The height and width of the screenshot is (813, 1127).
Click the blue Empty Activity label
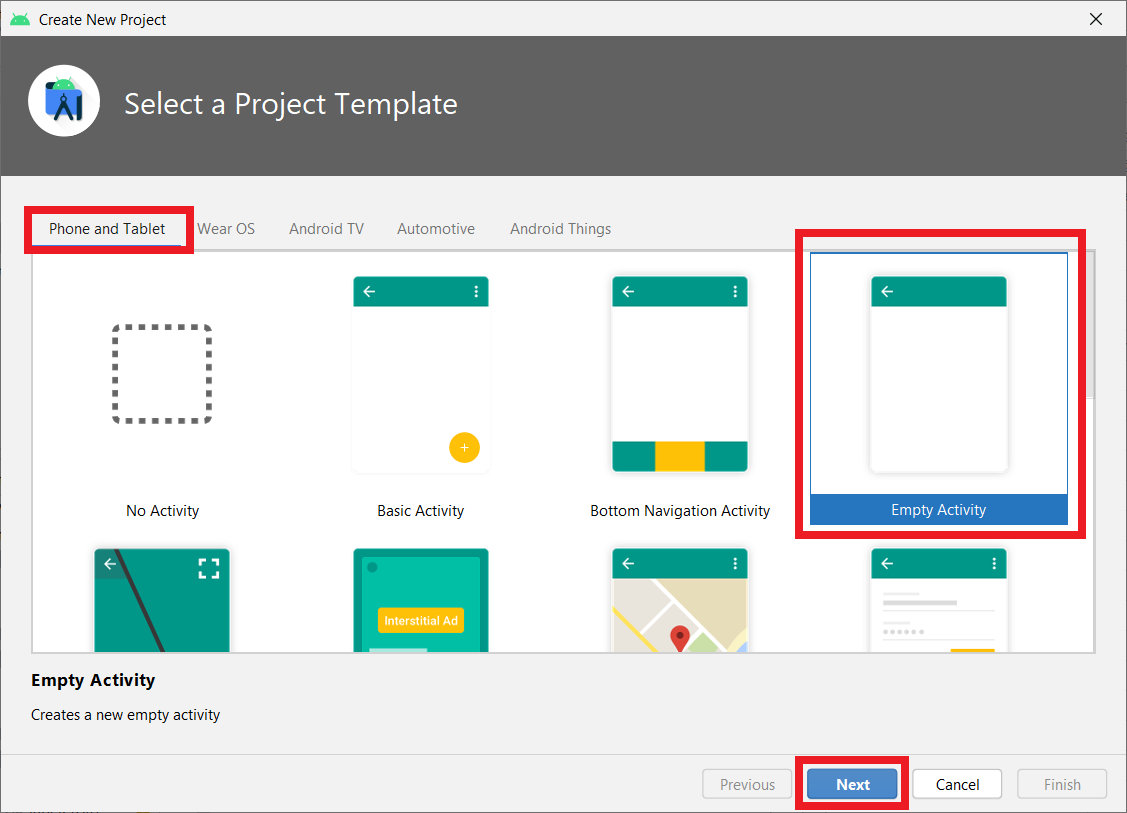coord(939,510)
